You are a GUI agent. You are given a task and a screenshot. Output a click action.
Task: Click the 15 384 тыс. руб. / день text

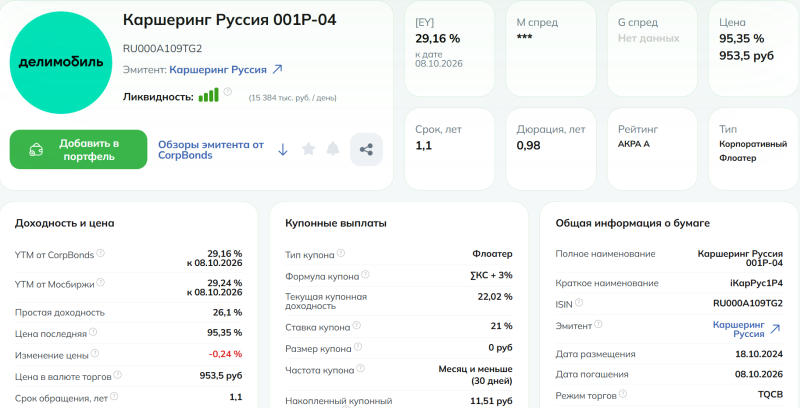coord(292,97)
